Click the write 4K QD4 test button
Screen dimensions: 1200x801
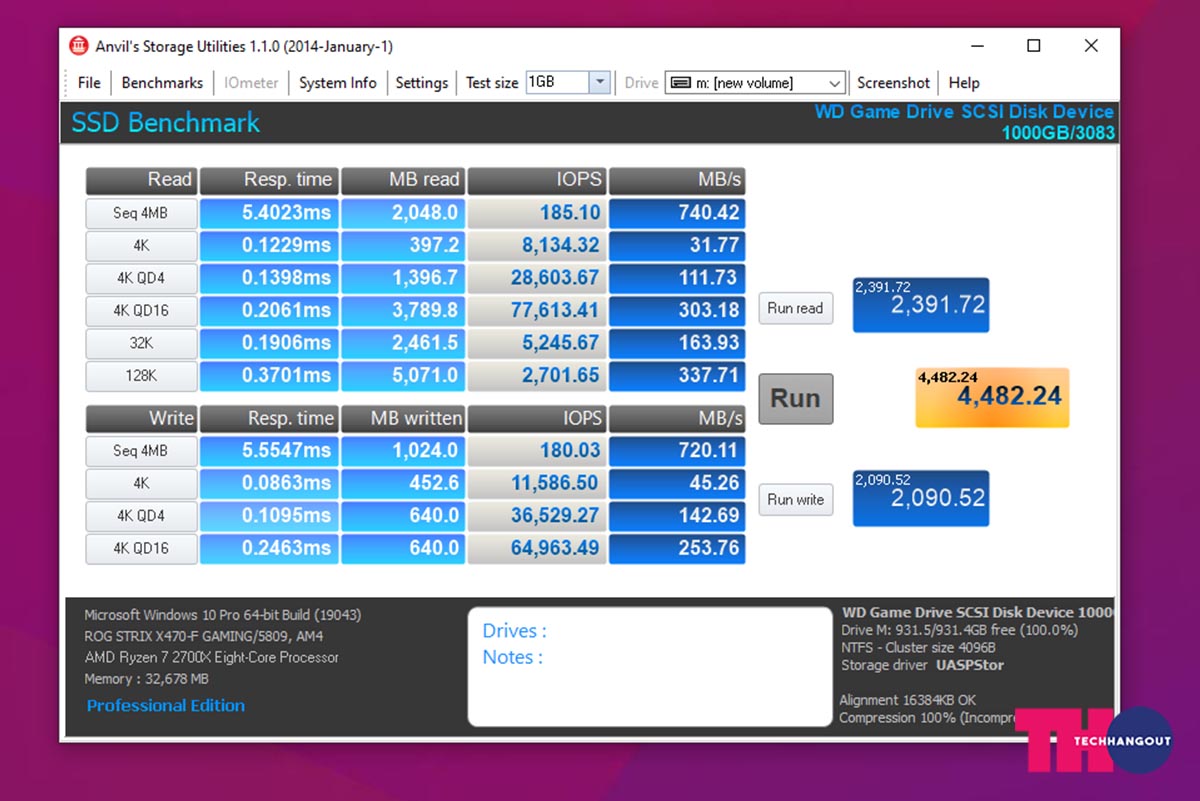[141, 516]
